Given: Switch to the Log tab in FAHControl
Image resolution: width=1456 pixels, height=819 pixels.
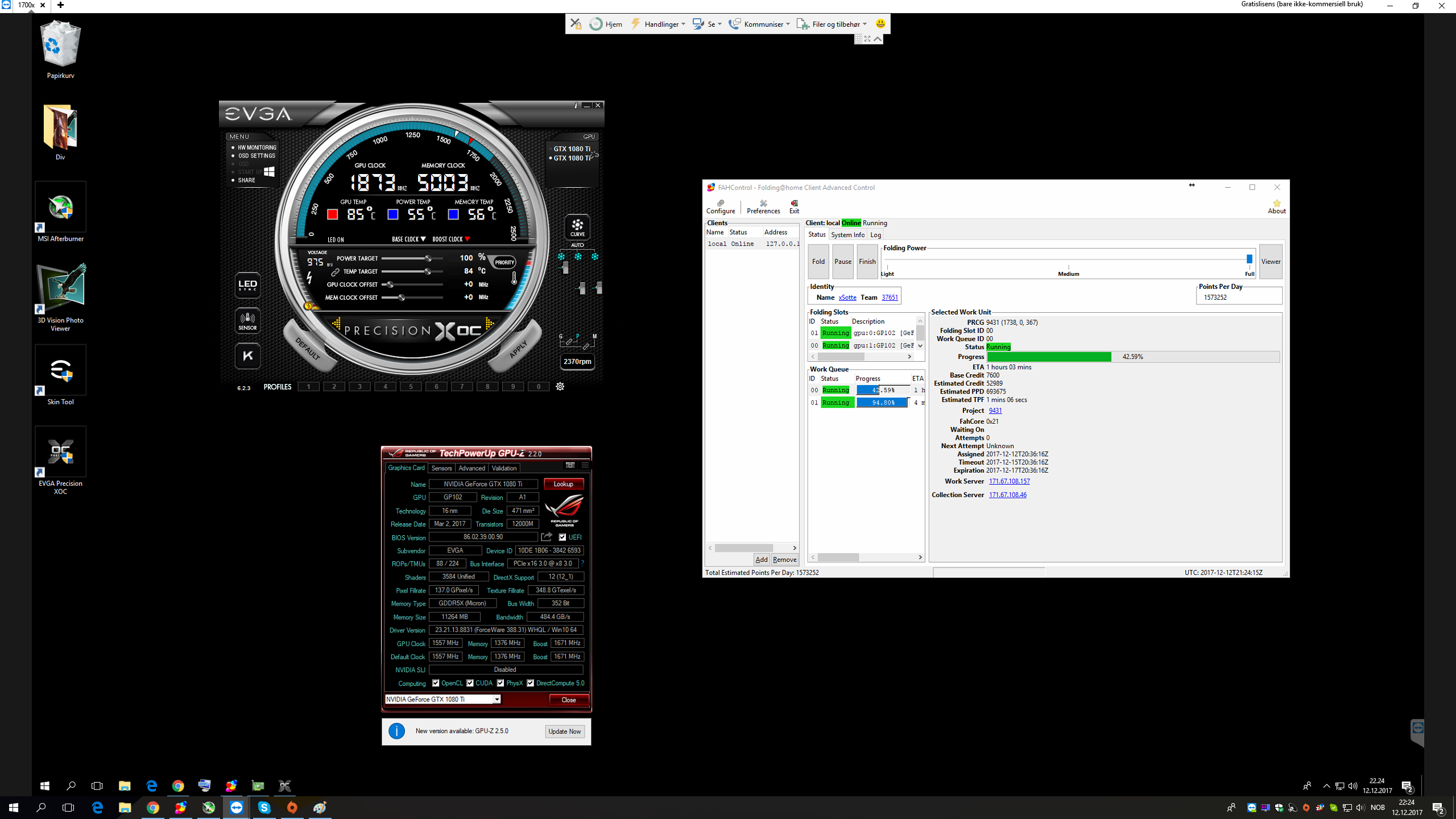Looking at the screenshot, I should [875, 235].
